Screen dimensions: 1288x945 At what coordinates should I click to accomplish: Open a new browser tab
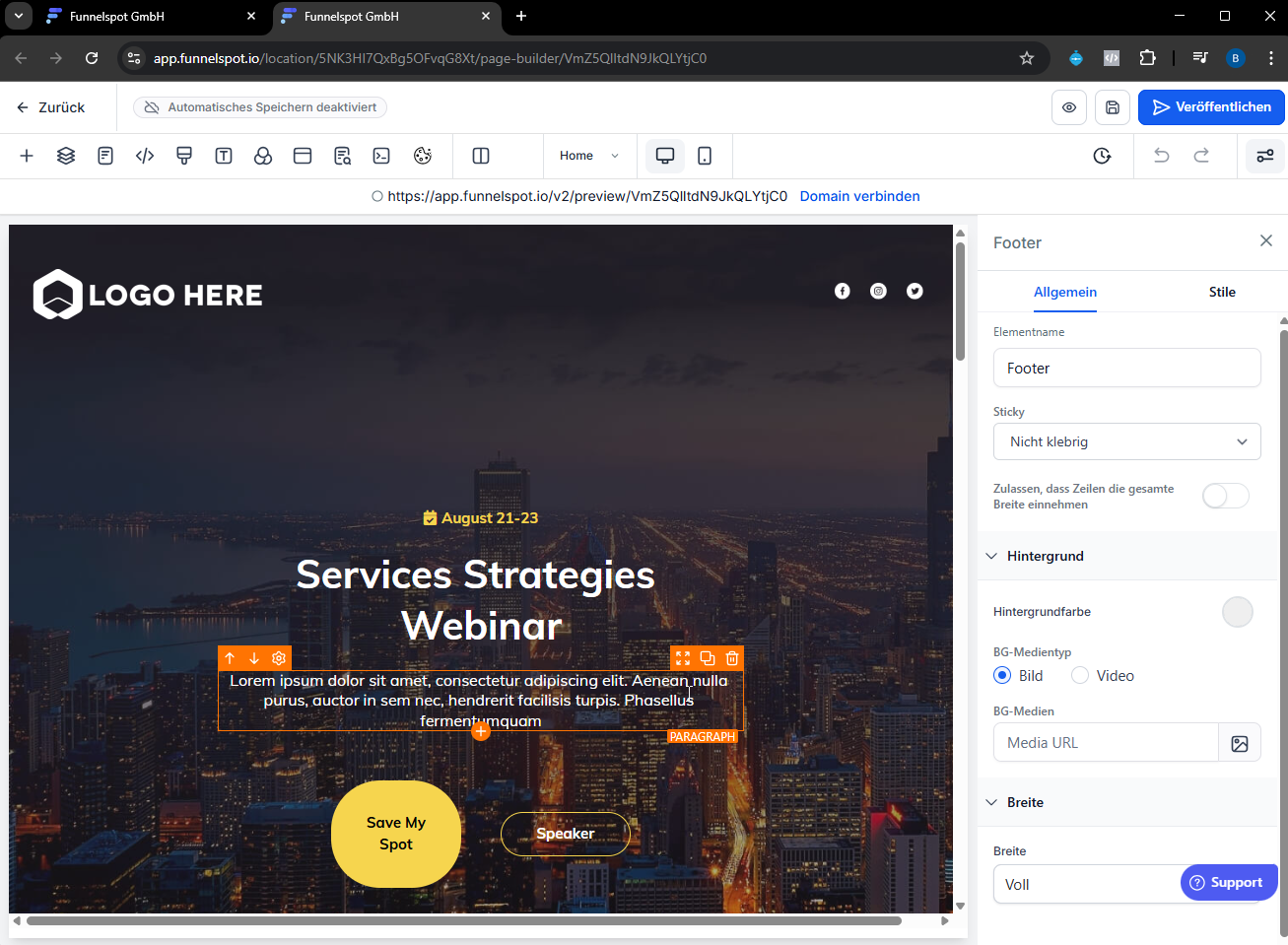click(521, 16)
